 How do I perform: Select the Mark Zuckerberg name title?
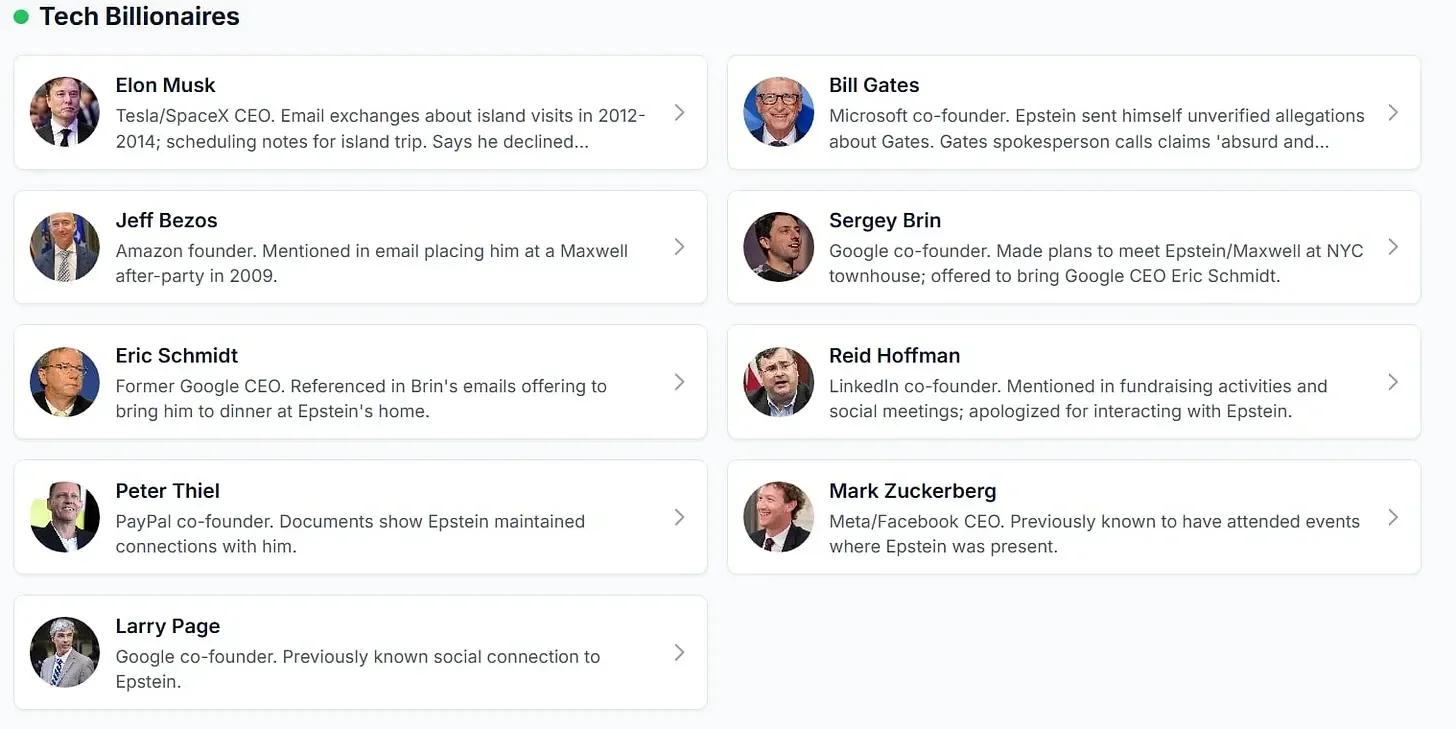click(912, 491)
